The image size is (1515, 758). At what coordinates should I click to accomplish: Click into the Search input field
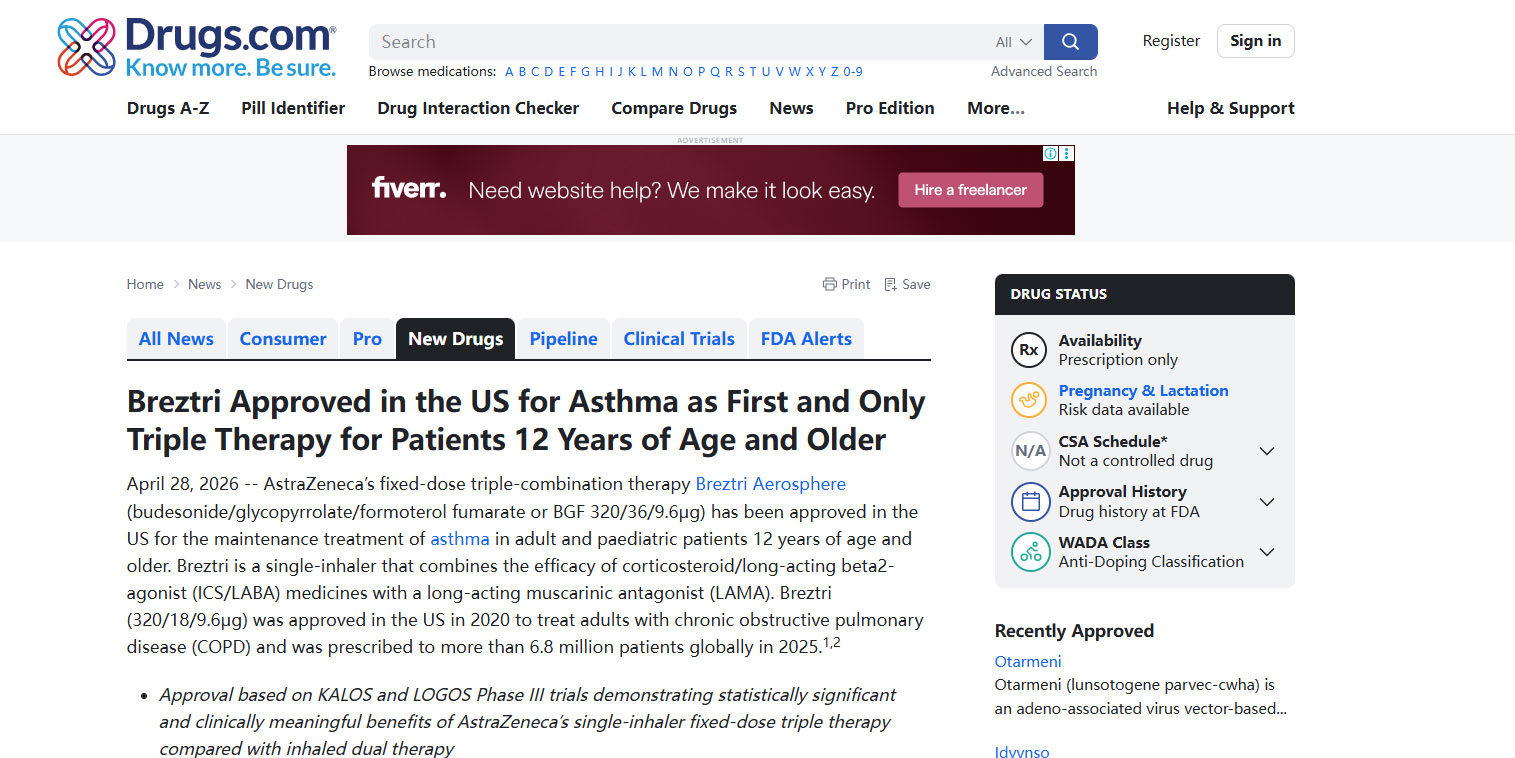click(x=680, y=42)
